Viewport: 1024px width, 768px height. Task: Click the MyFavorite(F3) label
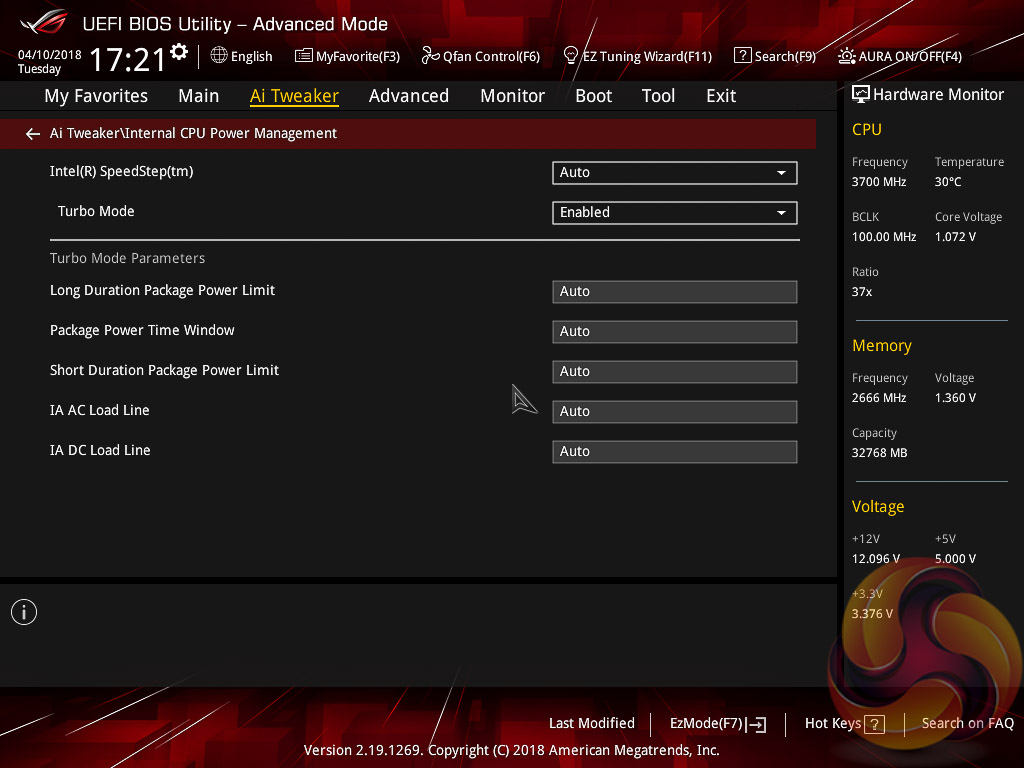[x=358, y=57]
